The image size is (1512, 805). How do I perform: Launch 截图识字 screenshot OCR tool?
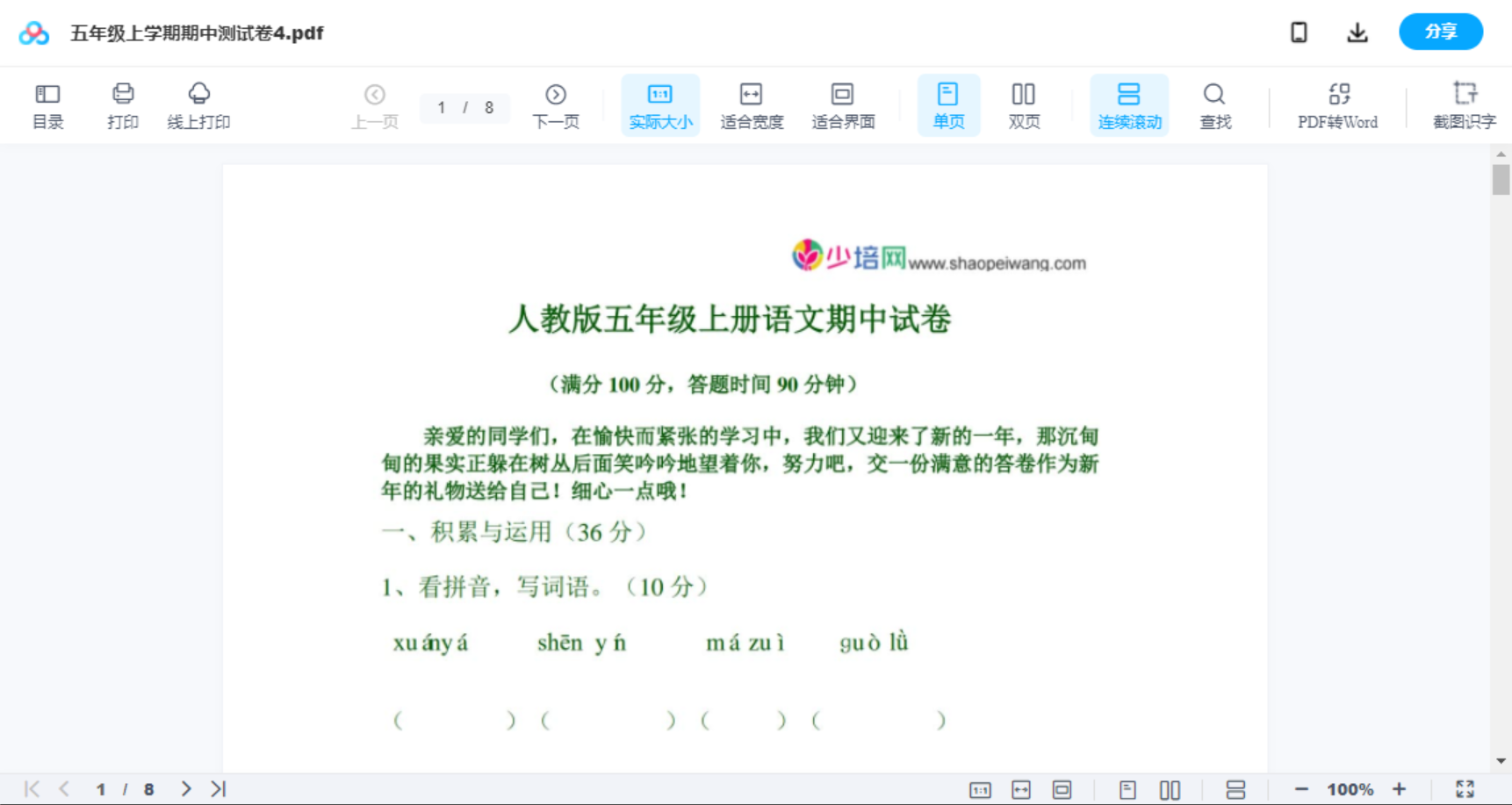pos(1465,105)
